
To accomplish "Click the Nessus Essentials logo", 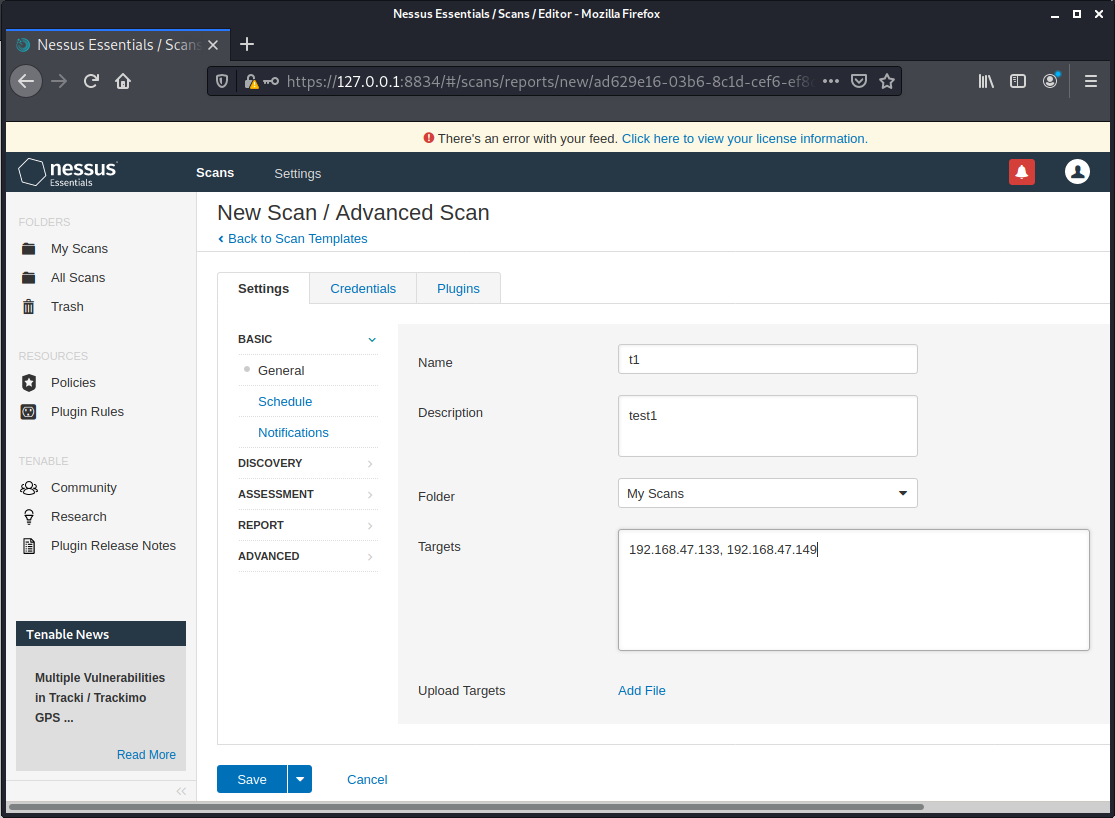I will tap(68, 172).
